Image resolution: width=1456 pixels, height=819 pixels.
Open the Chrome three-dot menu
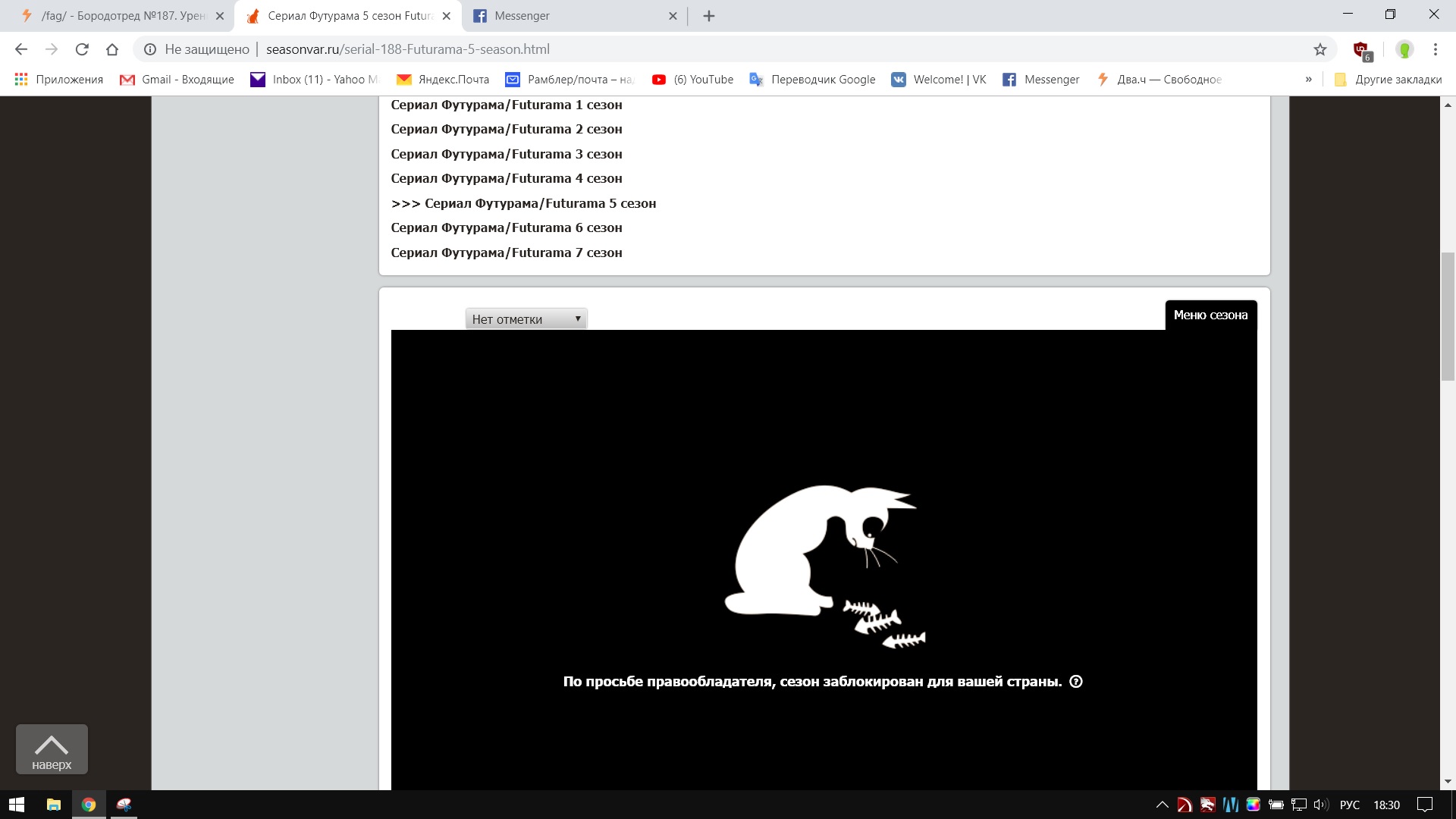click(x=1436, y=49)
